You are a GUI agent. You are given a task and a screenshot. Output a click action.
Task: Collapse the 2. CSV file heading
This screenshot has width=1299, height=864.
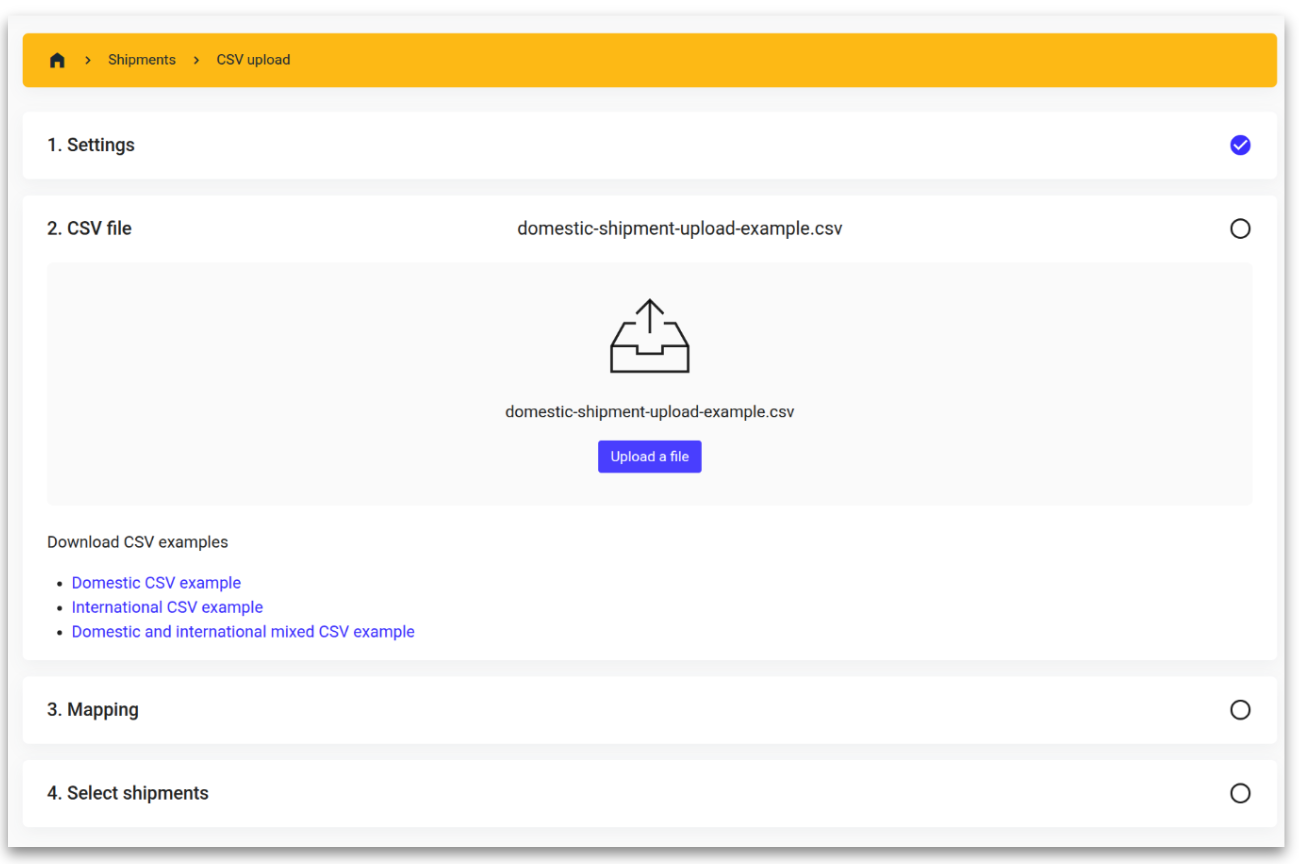89,229
